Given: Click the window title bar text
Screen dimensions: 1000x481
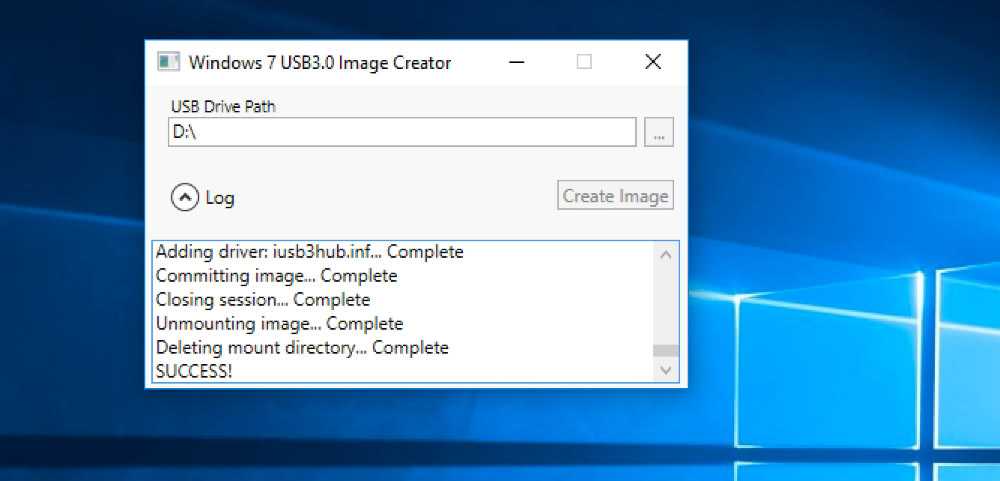Looking at the screenshot, I should pos(319,63).
